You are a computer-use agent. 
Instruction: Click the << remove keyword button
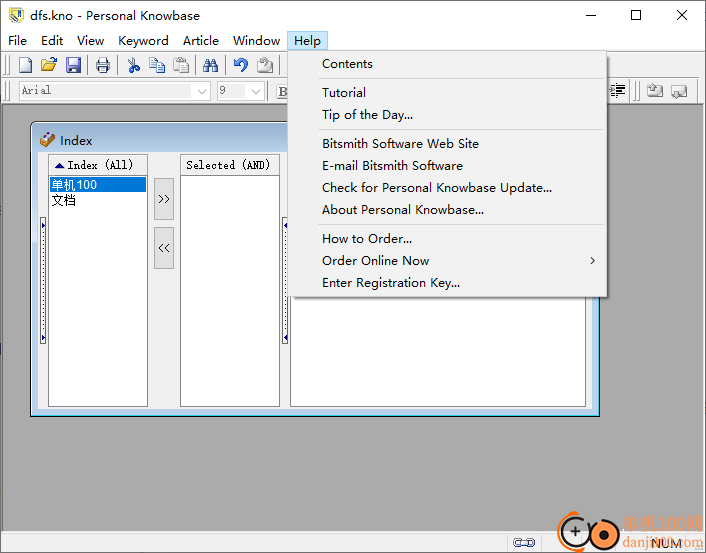pyautogui.click(x=164, y=248)
